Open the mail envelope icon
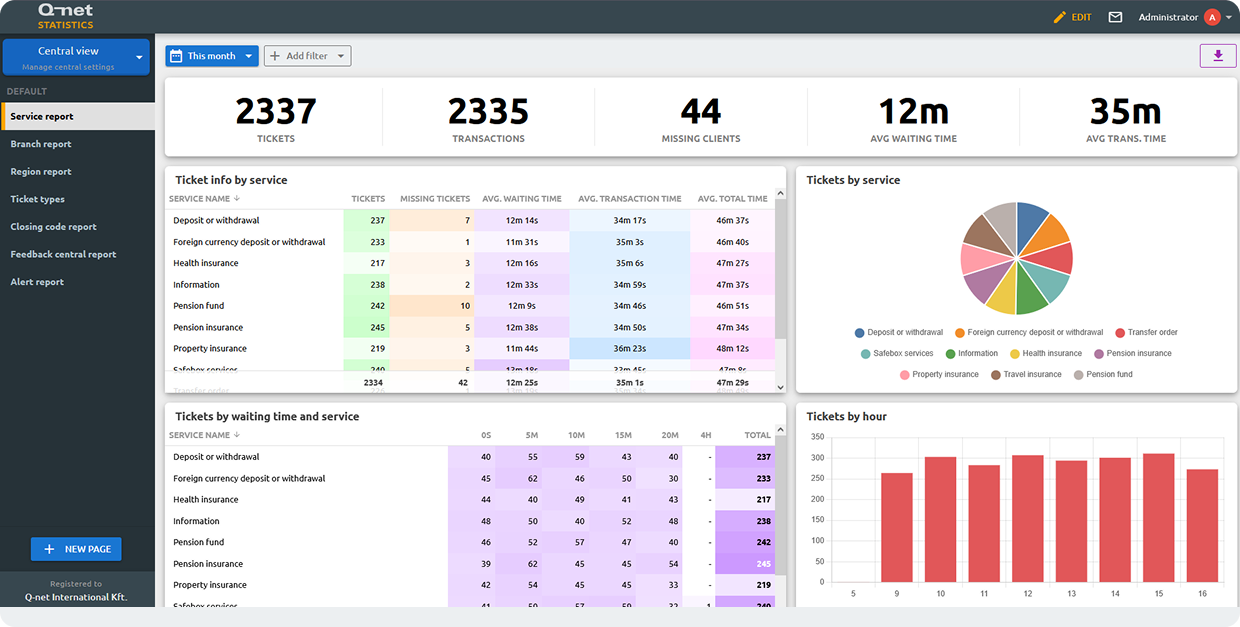1240x627 pixels. 1115,17
